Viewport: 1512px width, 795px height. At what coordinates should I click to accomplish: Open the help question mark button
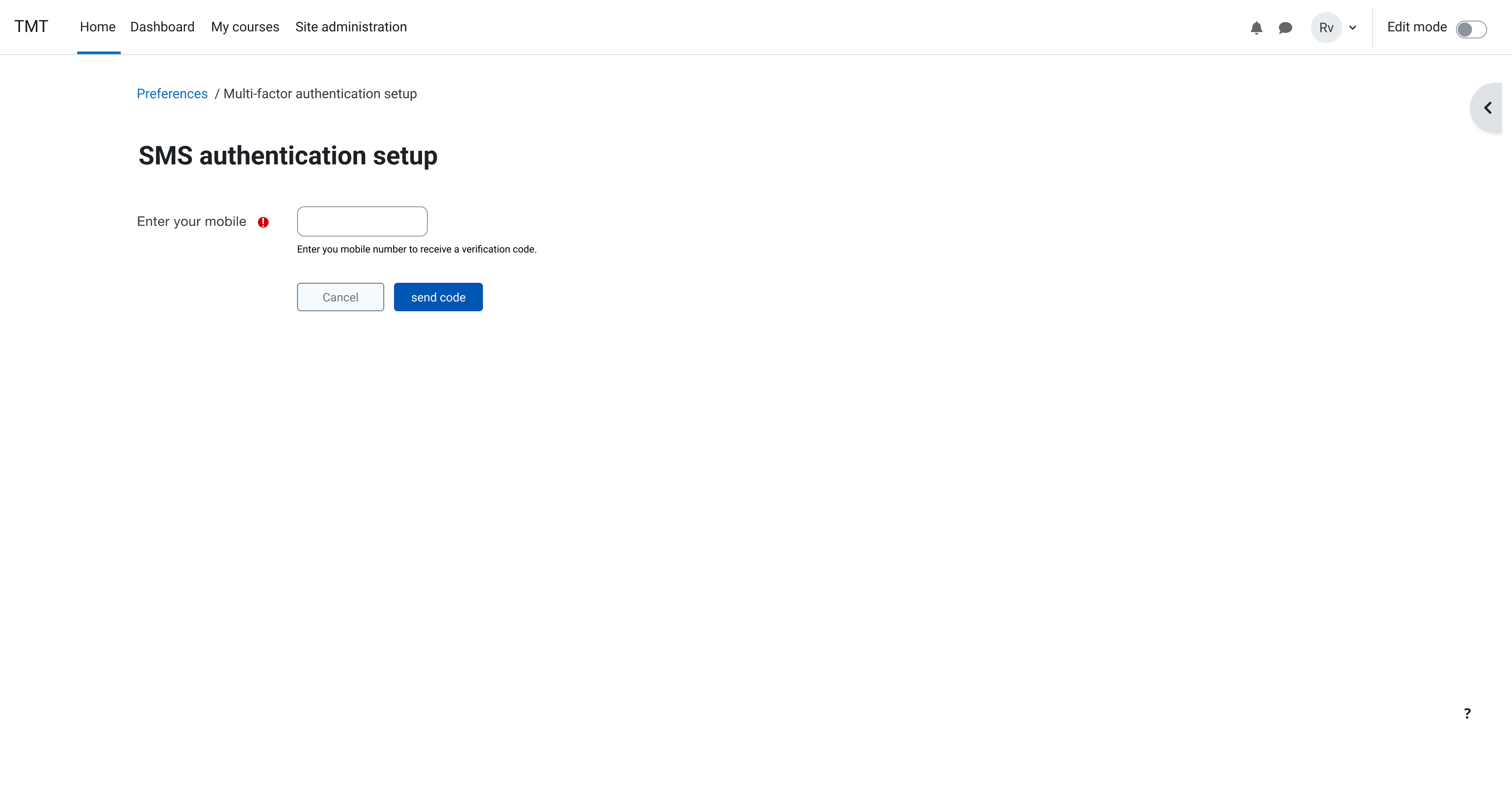[1467, 714]
